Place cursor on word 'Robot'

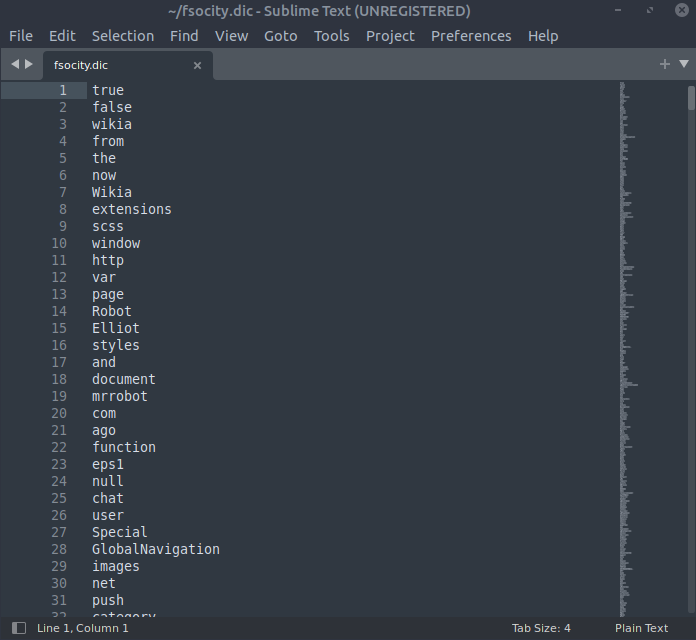point(112,311)
